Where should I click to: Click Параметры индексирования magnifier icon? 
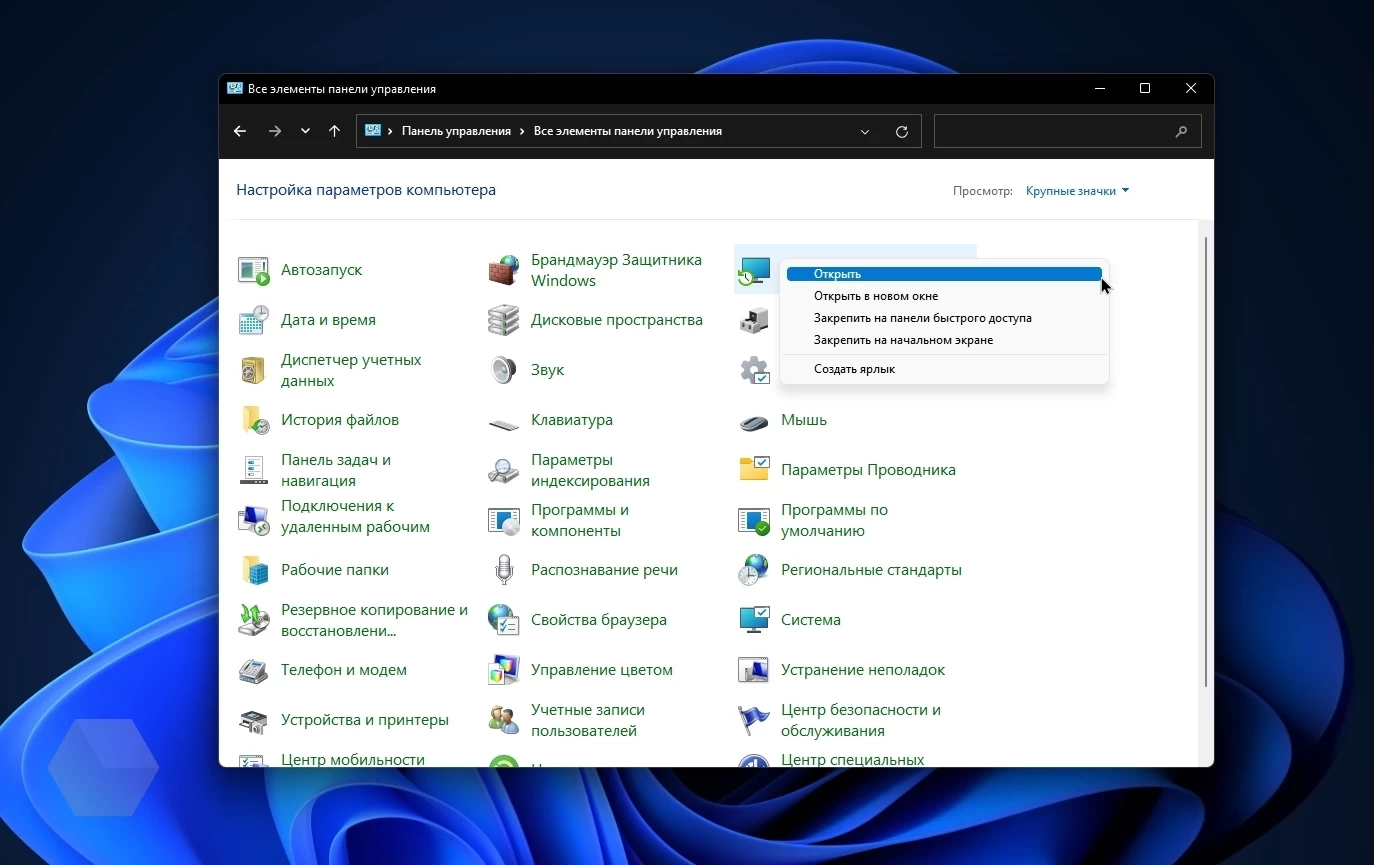pyautogui.click(x=504, y=470)
